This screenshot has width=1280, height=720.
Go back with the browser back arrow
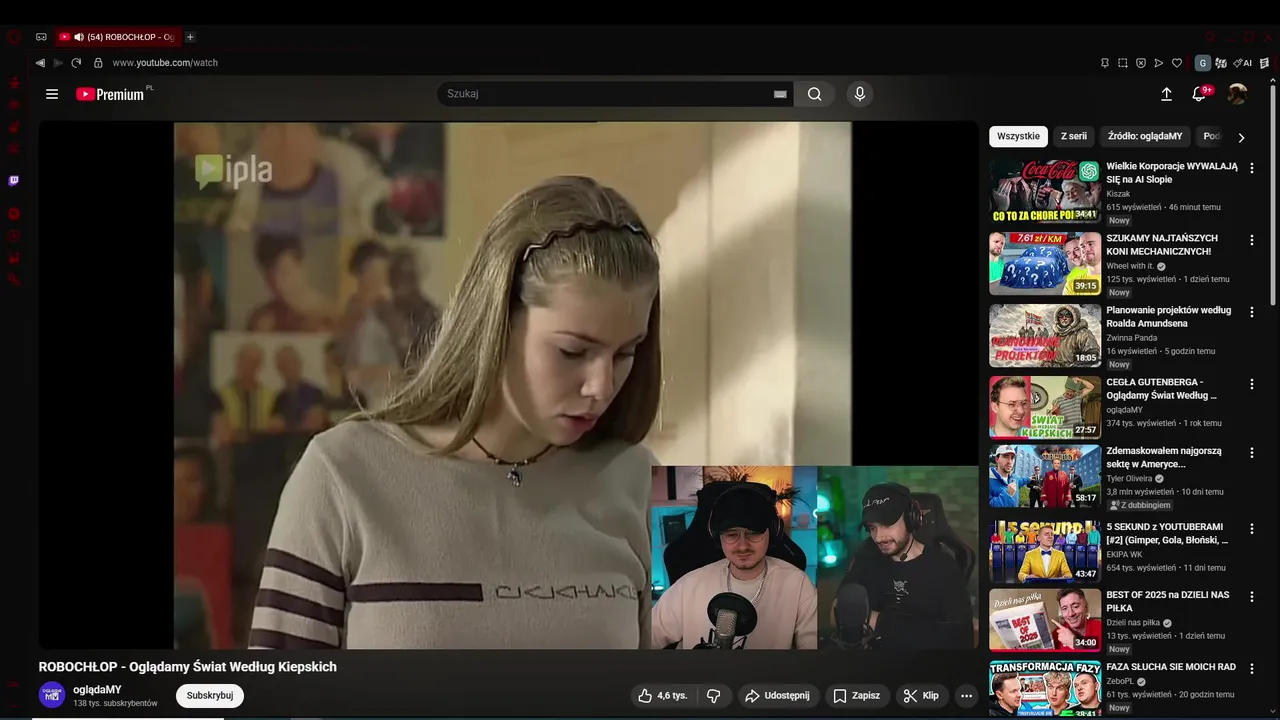pos(40,62)
